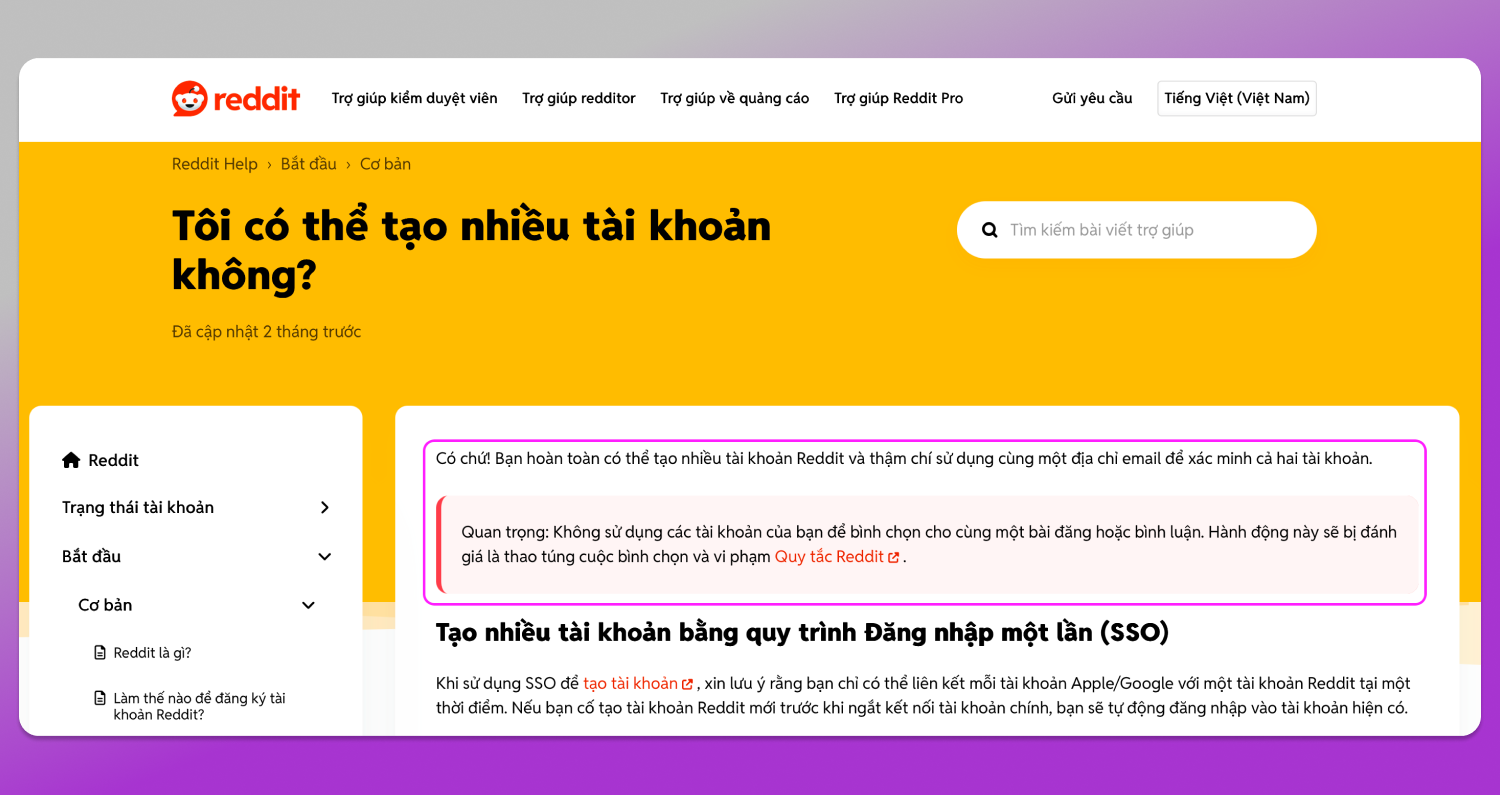This screenshot has width=1500, height=795.
Task: Open the article Reddit là gì?
Action: pyautogui.click(x=152, y=653)
